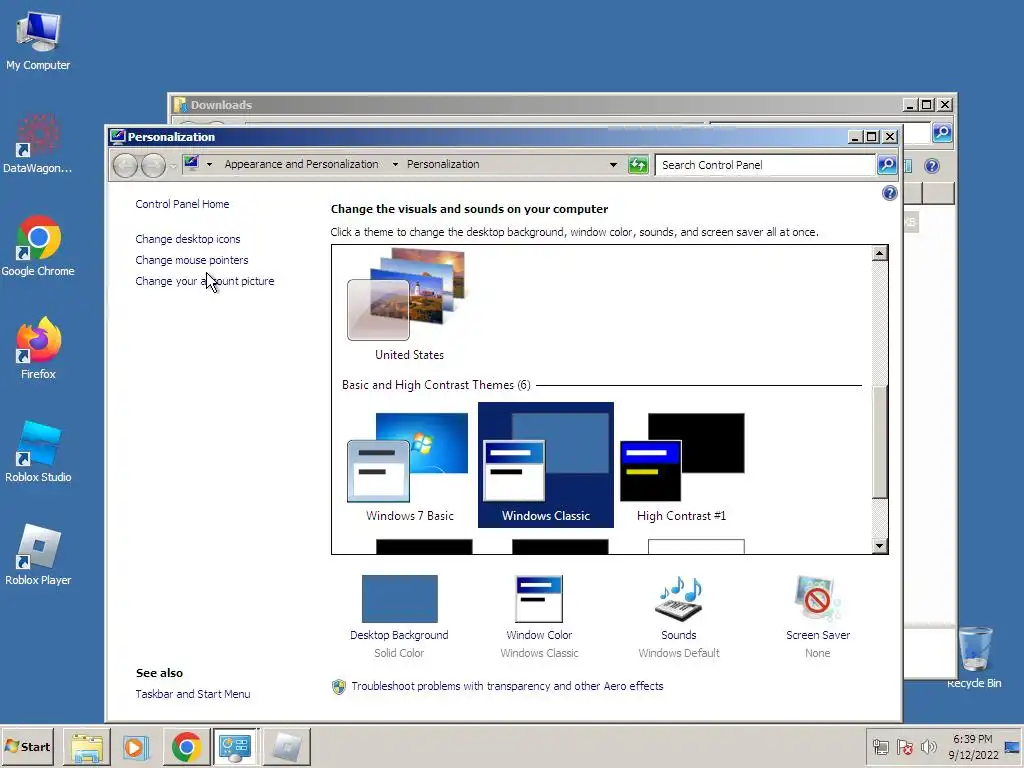The width and height of the screenshot is (1024, 768).
Task: Select the High Contrast #1 theme
Action: (681, 465)
